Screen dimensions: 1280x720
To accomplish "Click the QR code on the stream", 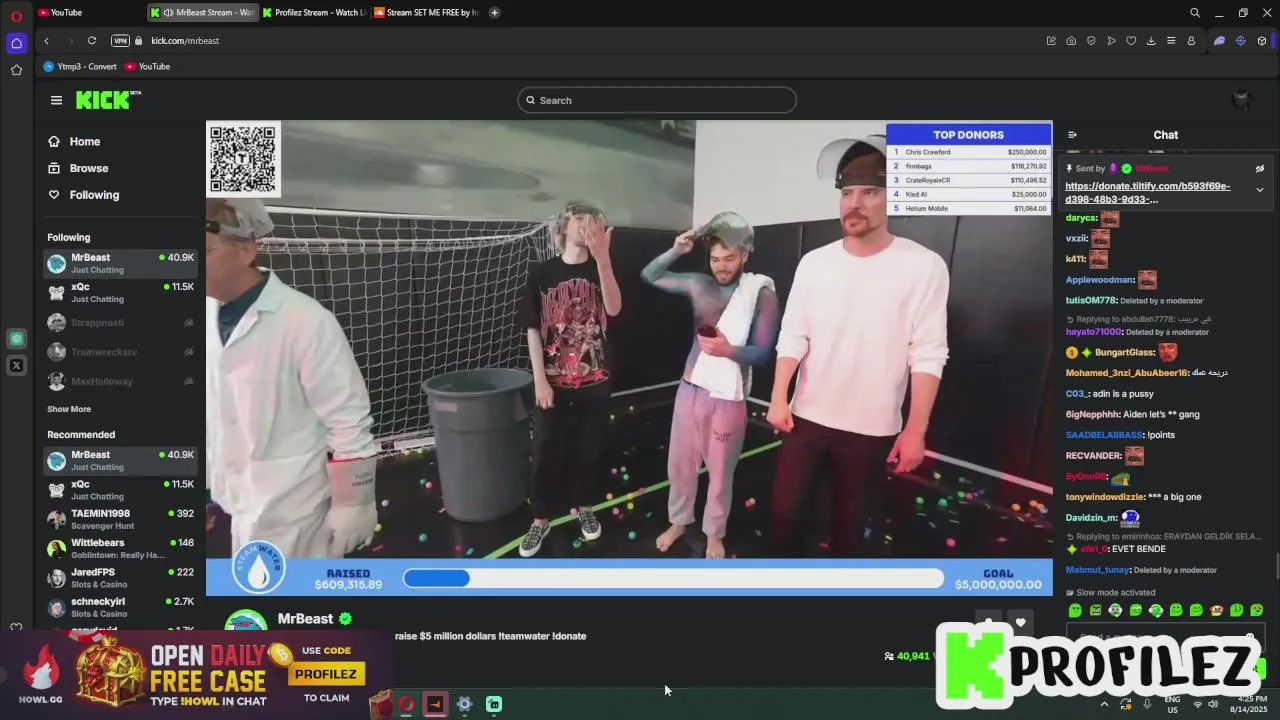I will (x=243, y=159).
